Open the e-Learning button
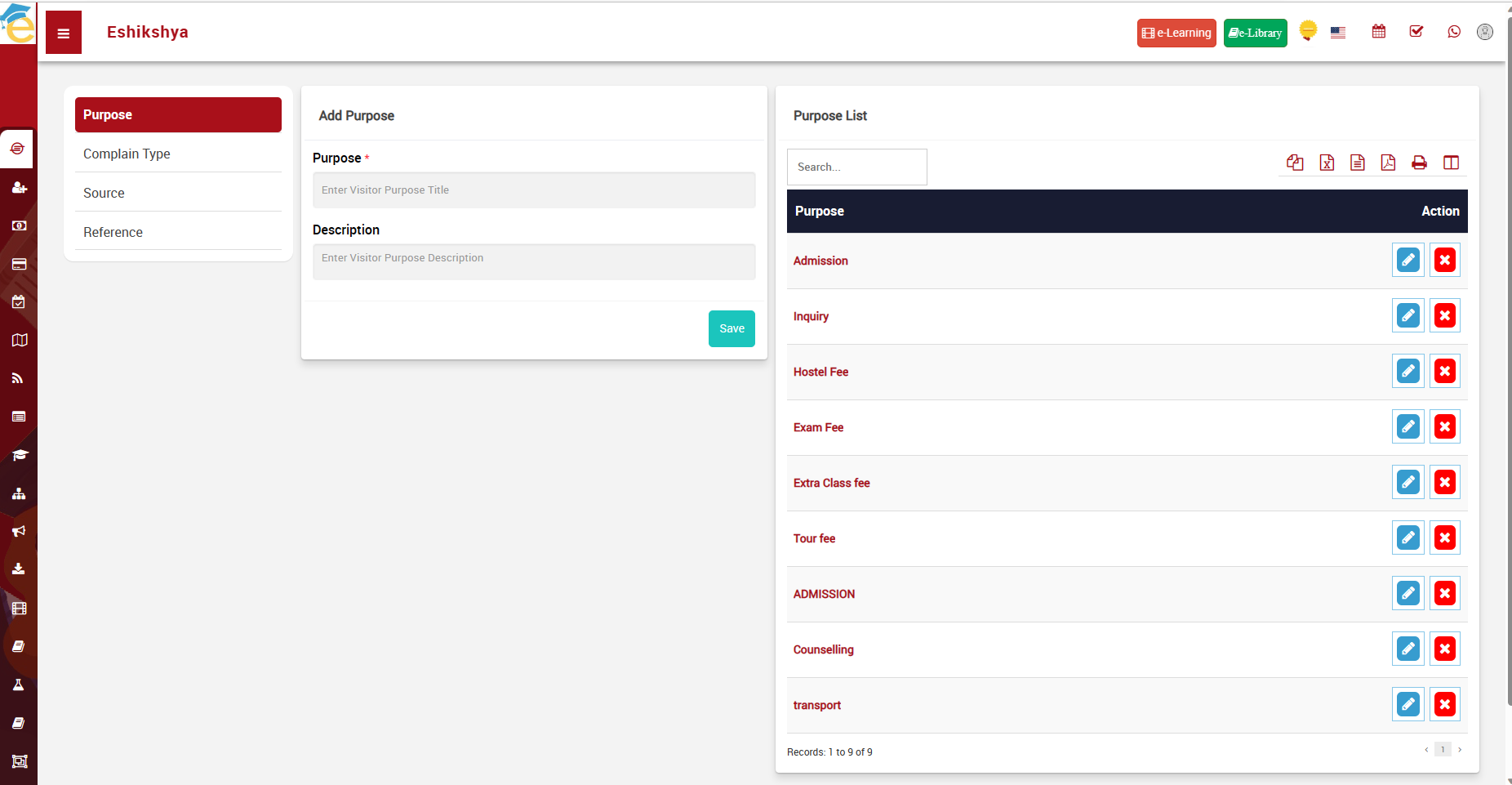This screenshot has width=1512, height=785. tap(1176, 33)
